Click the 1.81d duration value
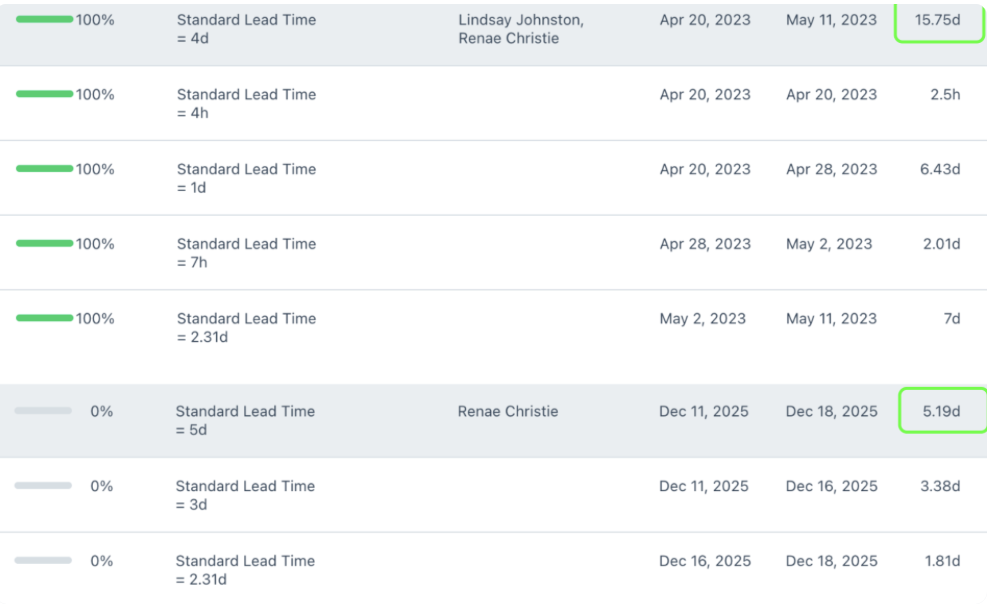This screenshot has width=990, height=616. coord(942,561)
